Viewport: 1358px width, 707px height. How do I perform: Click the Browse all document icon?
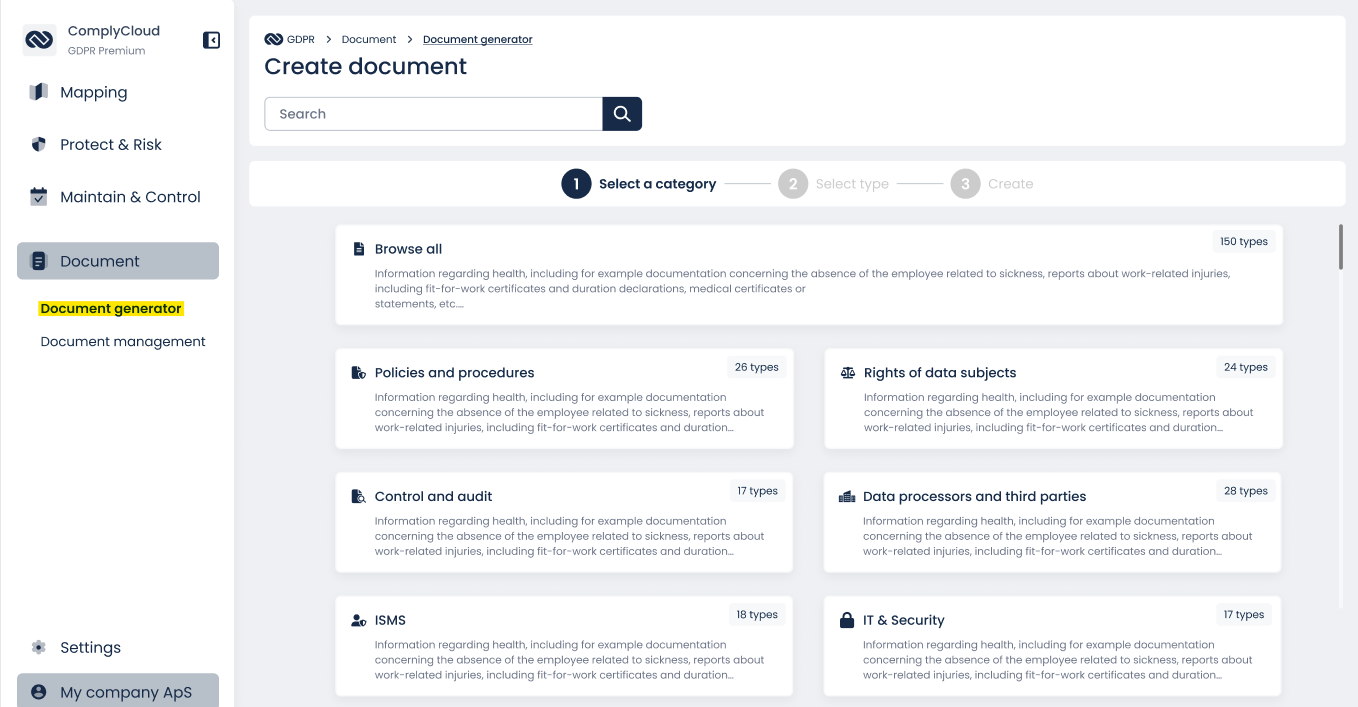point(359,249)
